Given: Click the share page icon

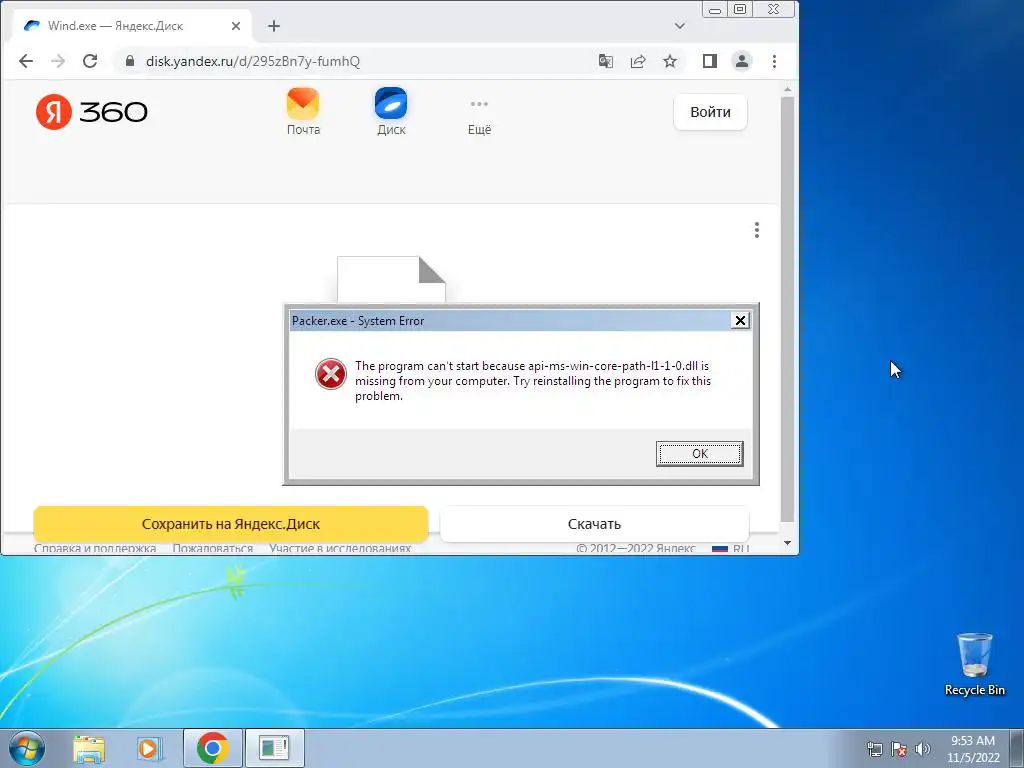Looking at the screenshot, I should click(x=637, y=61).
